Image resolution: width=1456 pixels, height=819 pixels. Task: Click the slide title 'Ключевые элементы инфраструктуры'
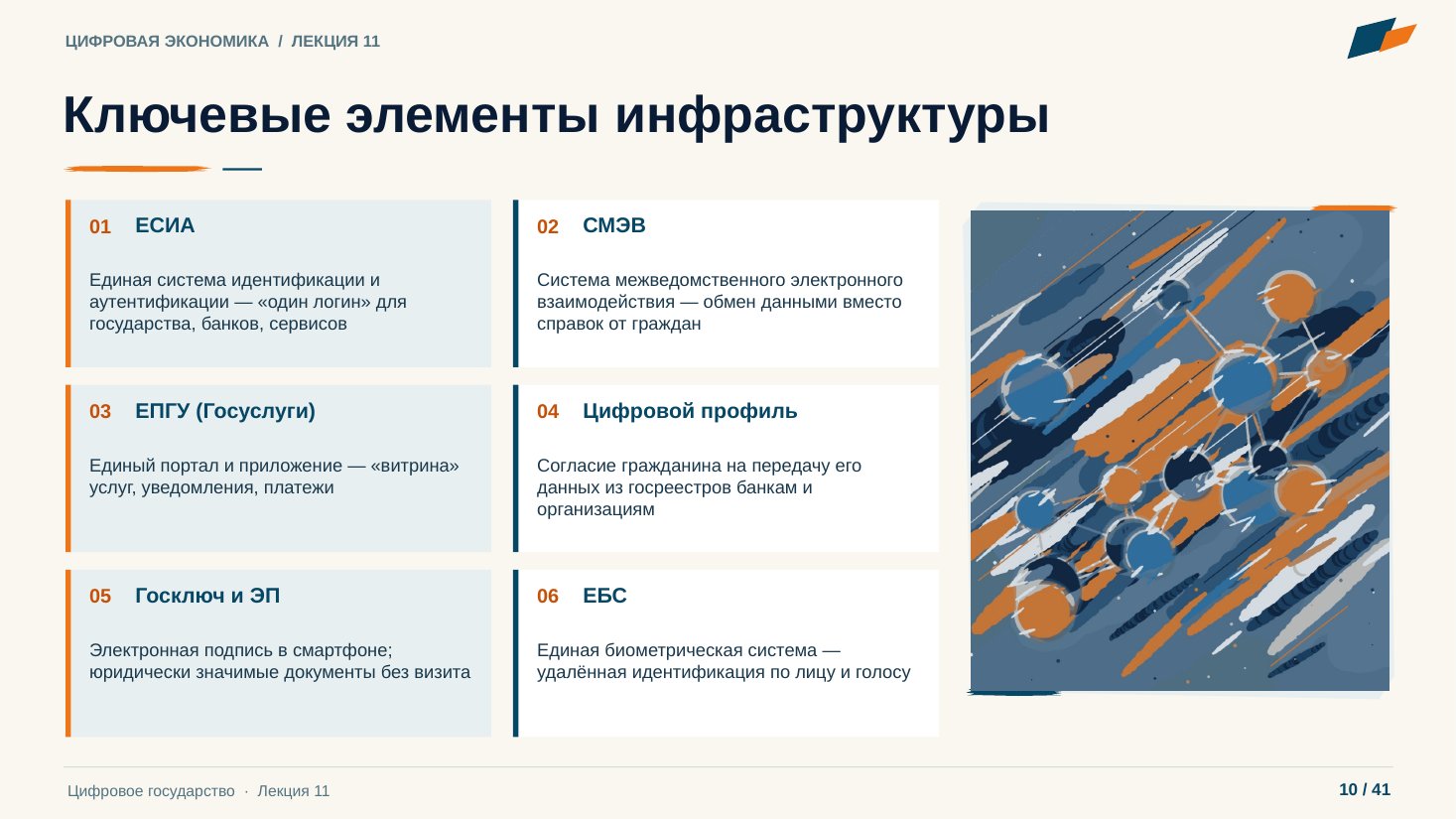click(557, 114)
